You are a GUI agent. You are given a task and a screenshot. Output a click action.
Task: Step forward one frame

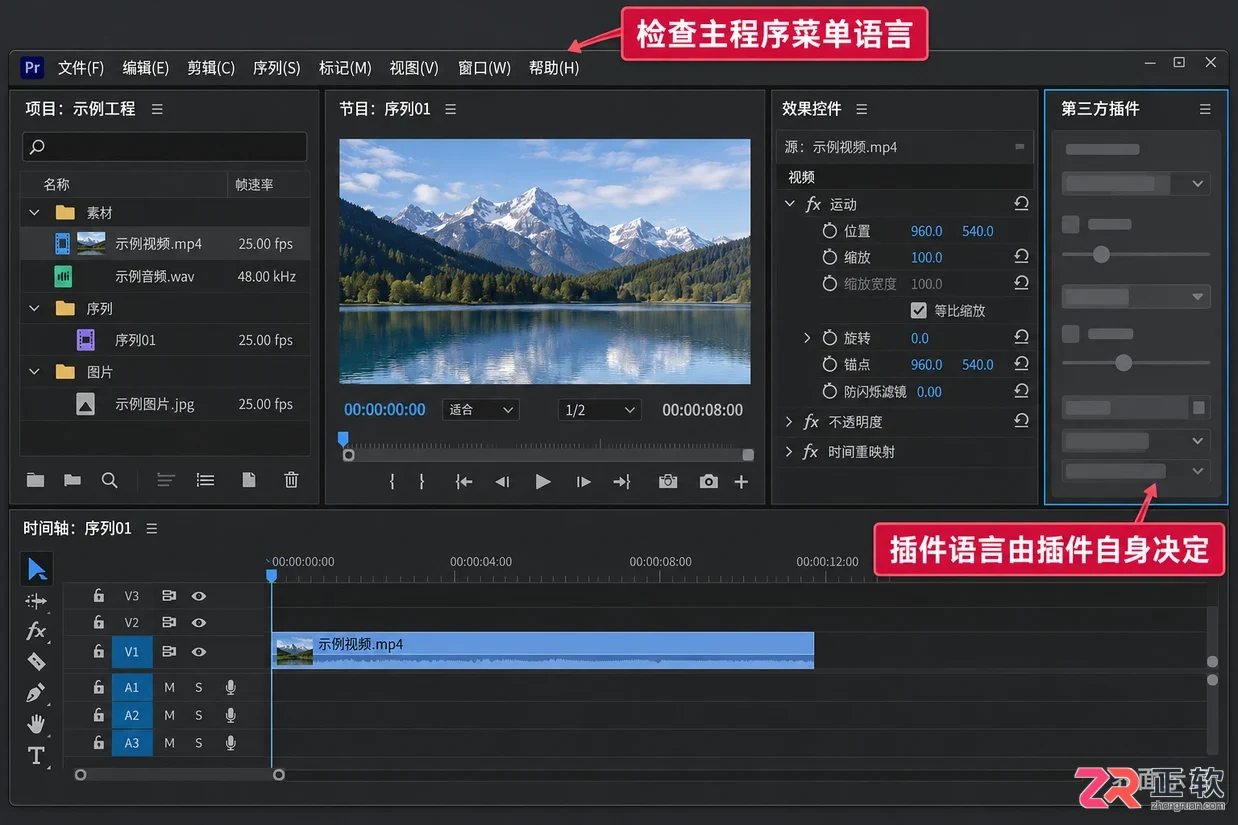coord(583,482)
